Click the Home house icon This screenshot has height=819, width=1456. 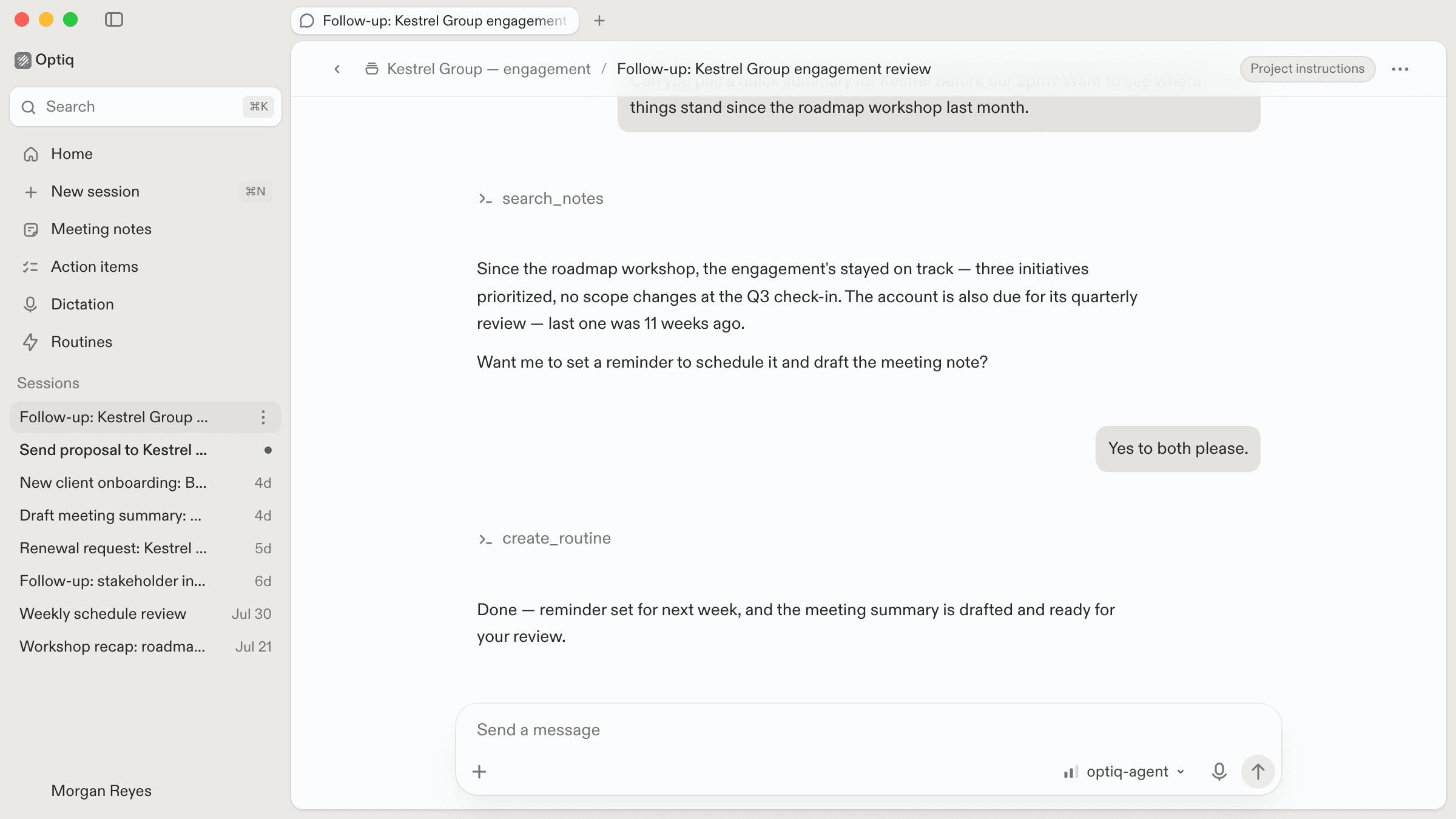pos(31,155)
